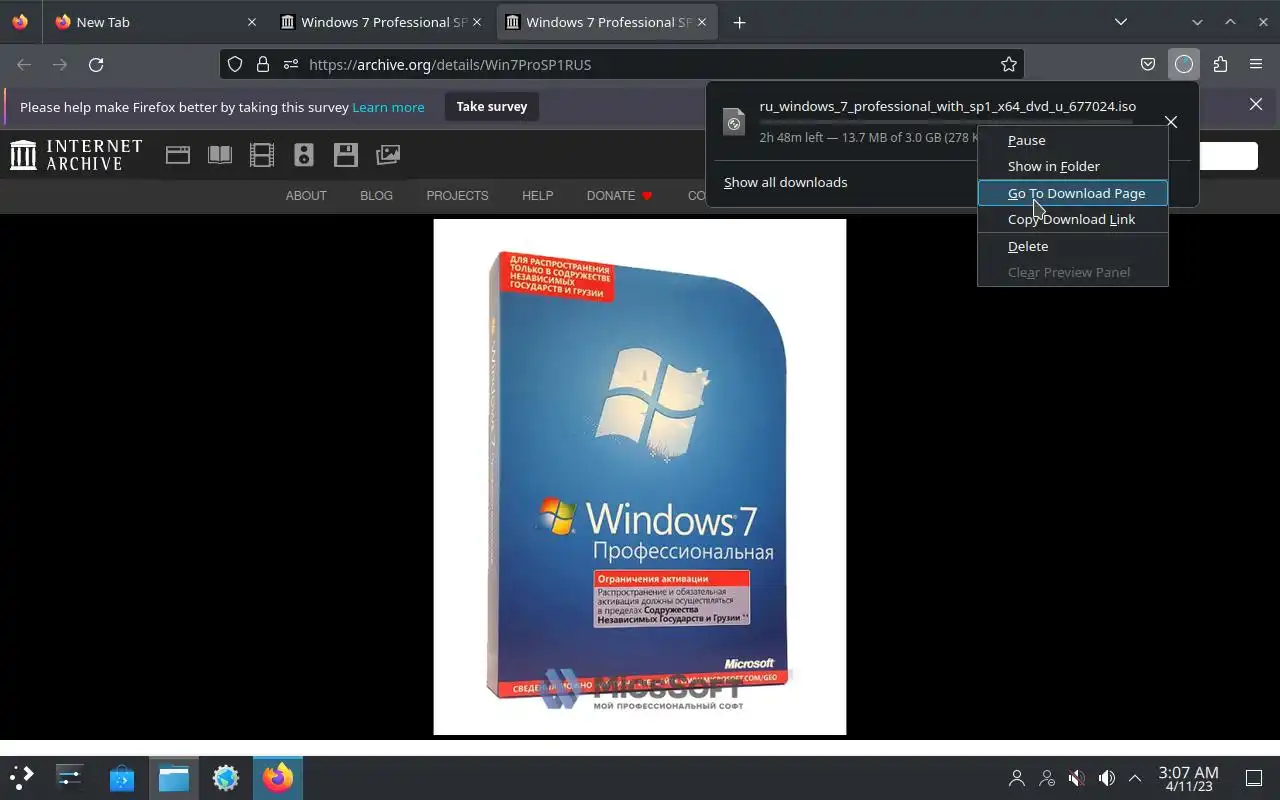Open volume tray icon
The width and height of the screenshot is (1280, 800).
tap(1107, 778)
